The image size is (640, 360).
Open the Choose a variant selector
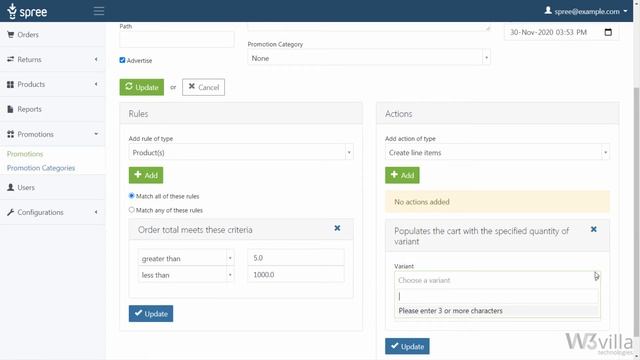[x=497, y=280]
